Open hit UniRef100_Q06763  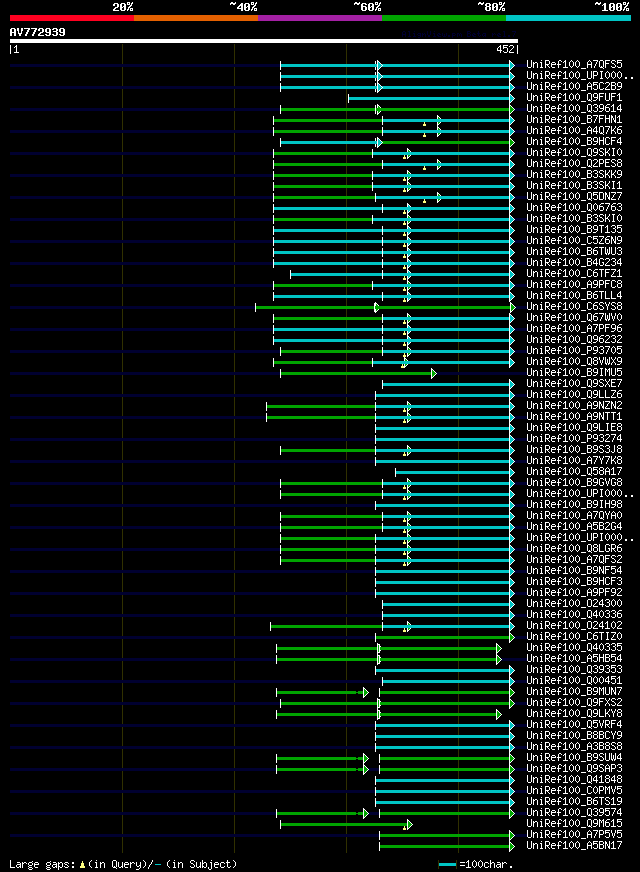574,207
